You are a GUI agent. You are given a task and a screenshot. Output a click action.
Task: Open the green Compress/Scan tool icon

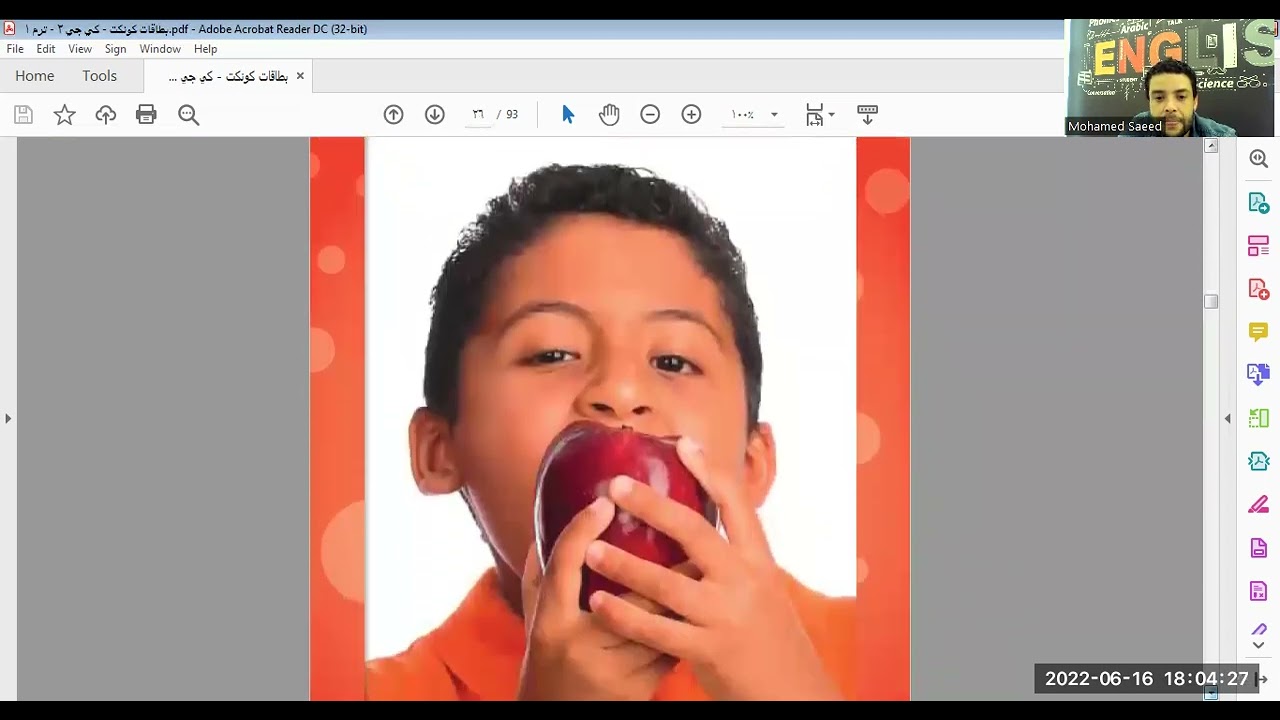[1259, 418]
